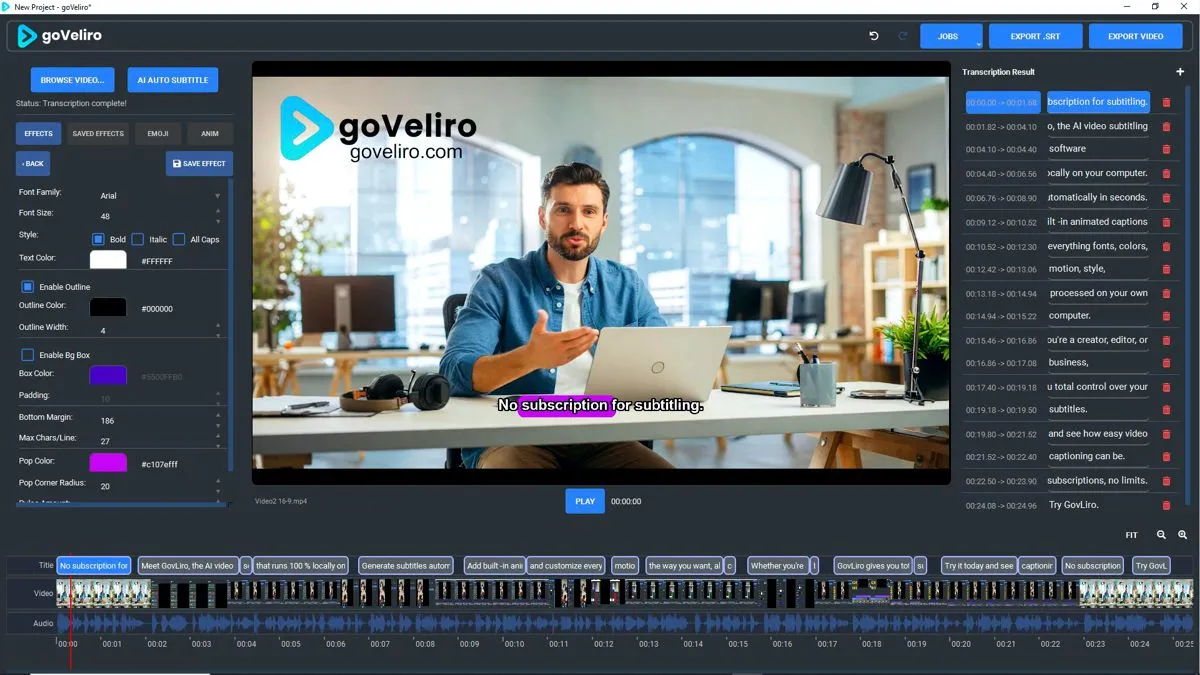The image size is (1200, 675).
Task: Undo the last change with the undo arrow
Action: click(873, 36)
